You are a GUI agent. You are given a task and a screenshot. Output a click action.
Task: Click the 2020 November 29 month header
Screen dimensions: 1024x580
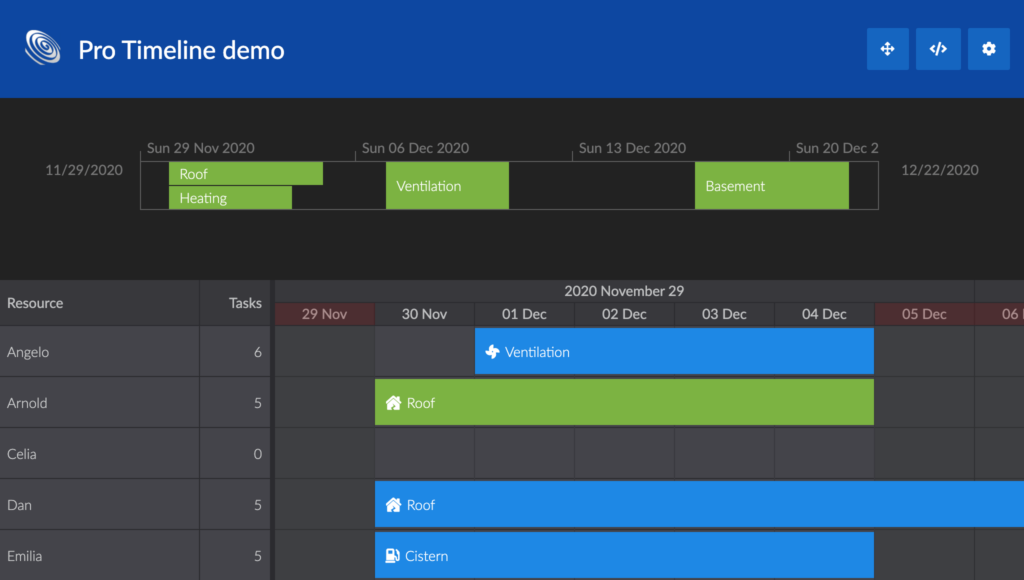click(624, 291)
